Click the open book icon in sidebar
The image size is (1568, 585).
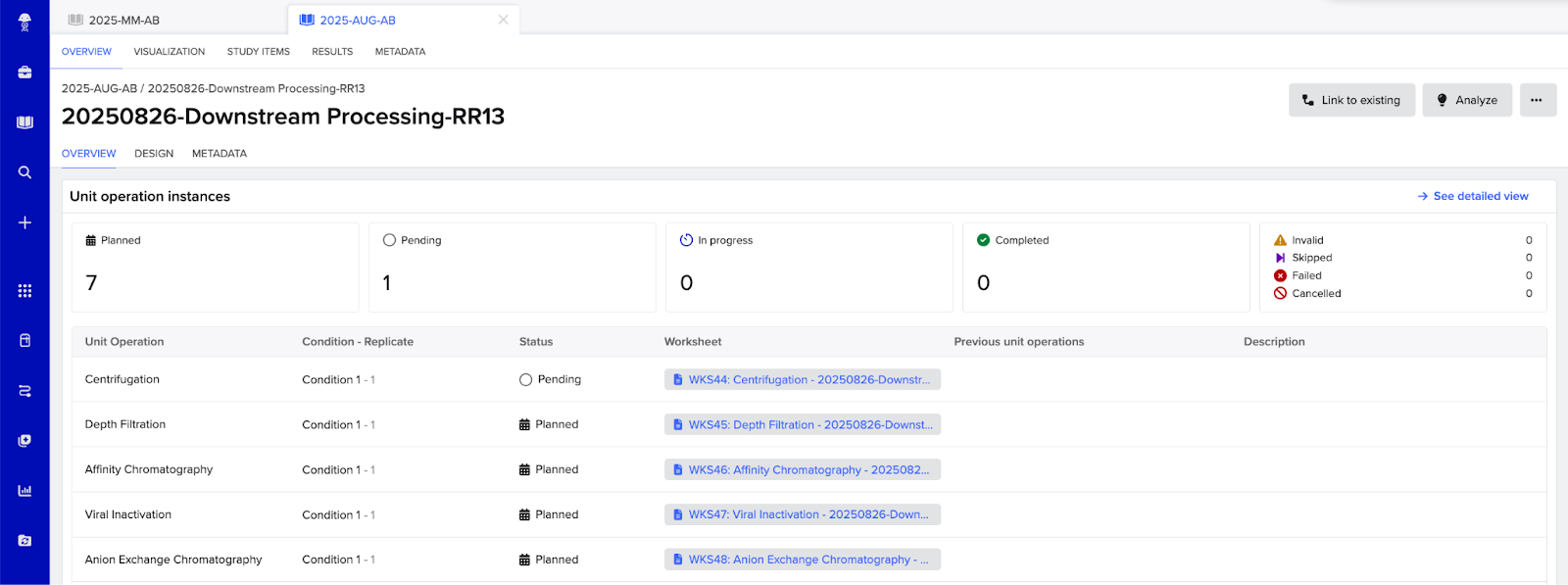[x=24, y=122]
